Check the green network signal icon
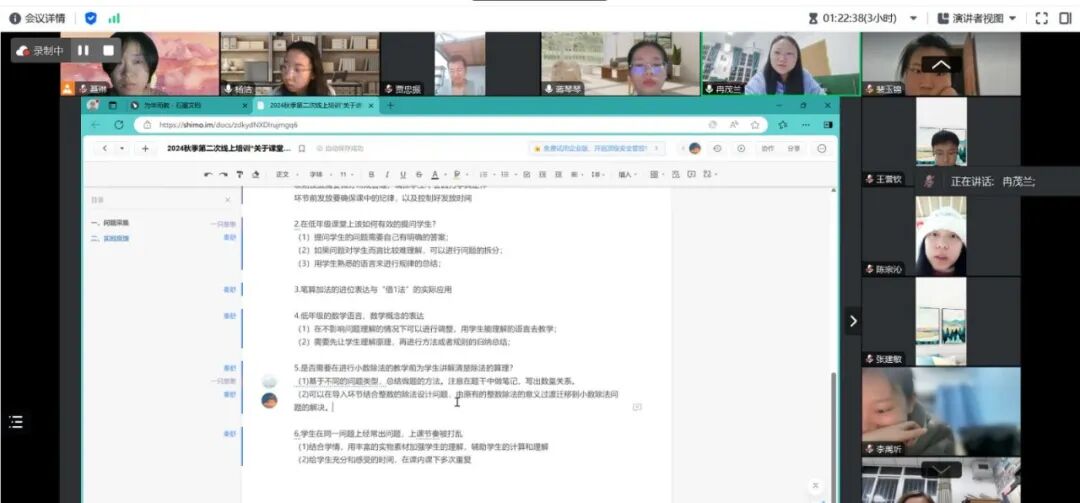Viewport: 1080px width, 503px height. pyautogui.click(x=114, y=19)
